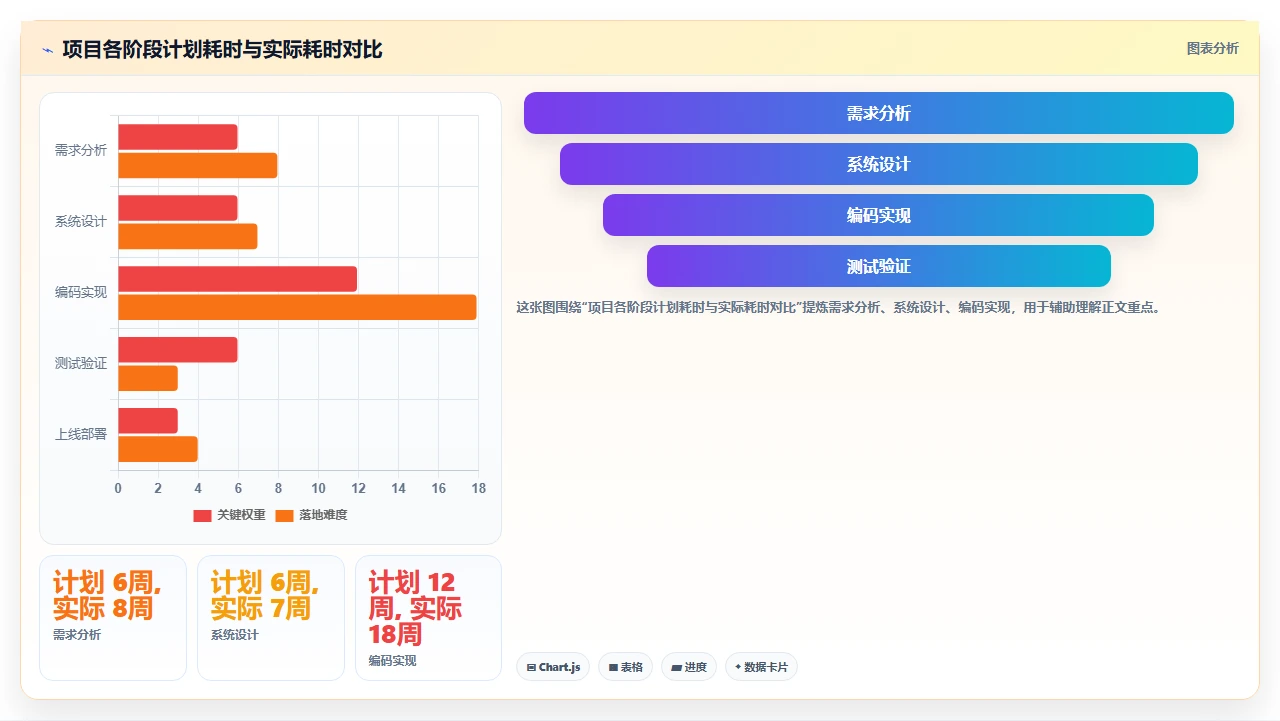
Task: Click the orange 需求分析 bar in chart
Action: pyautogui.click(x=198, y=165)
